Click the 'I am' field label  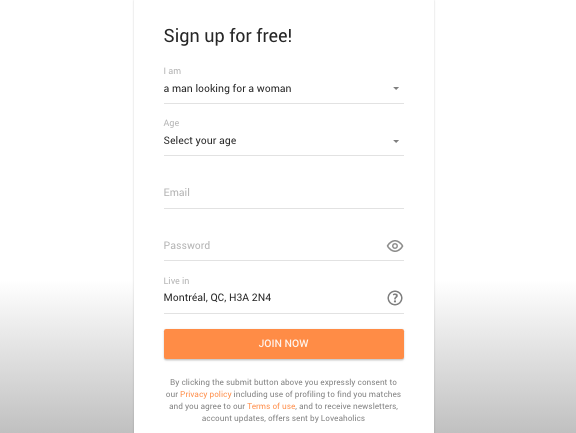(x=172, y=71)
